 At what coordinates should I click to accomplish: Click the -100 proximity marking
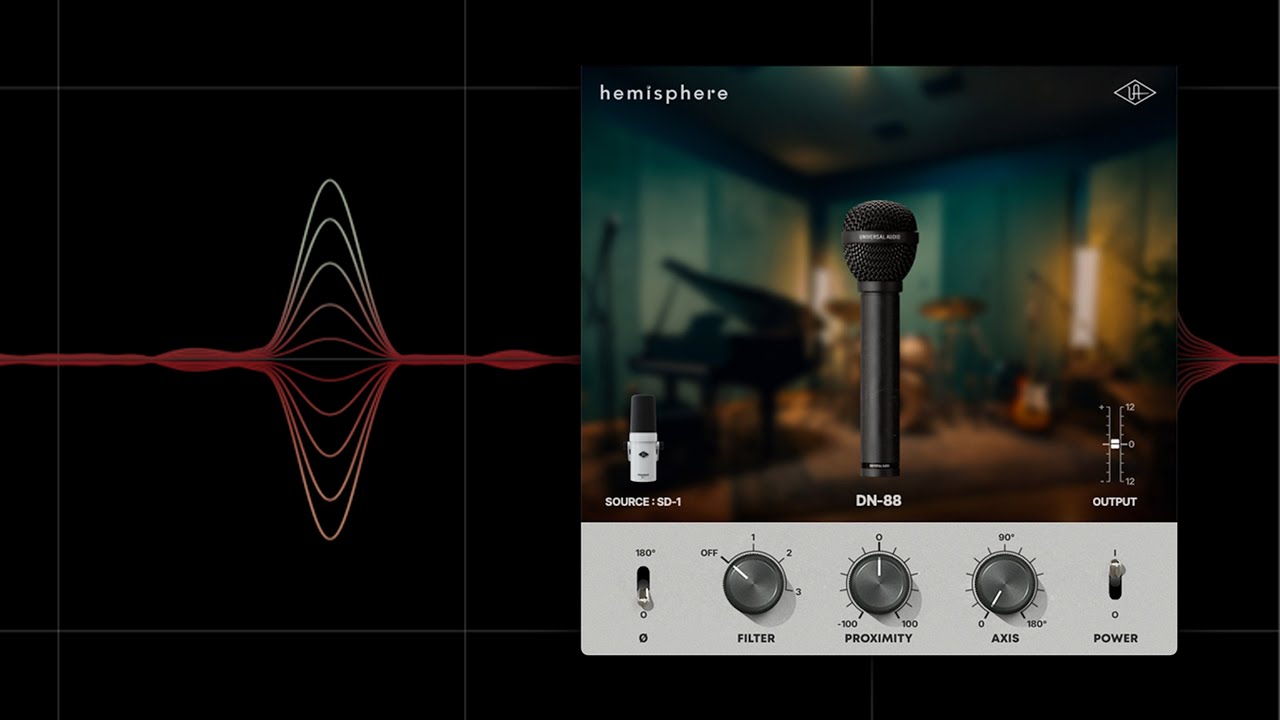coord(847,624)
